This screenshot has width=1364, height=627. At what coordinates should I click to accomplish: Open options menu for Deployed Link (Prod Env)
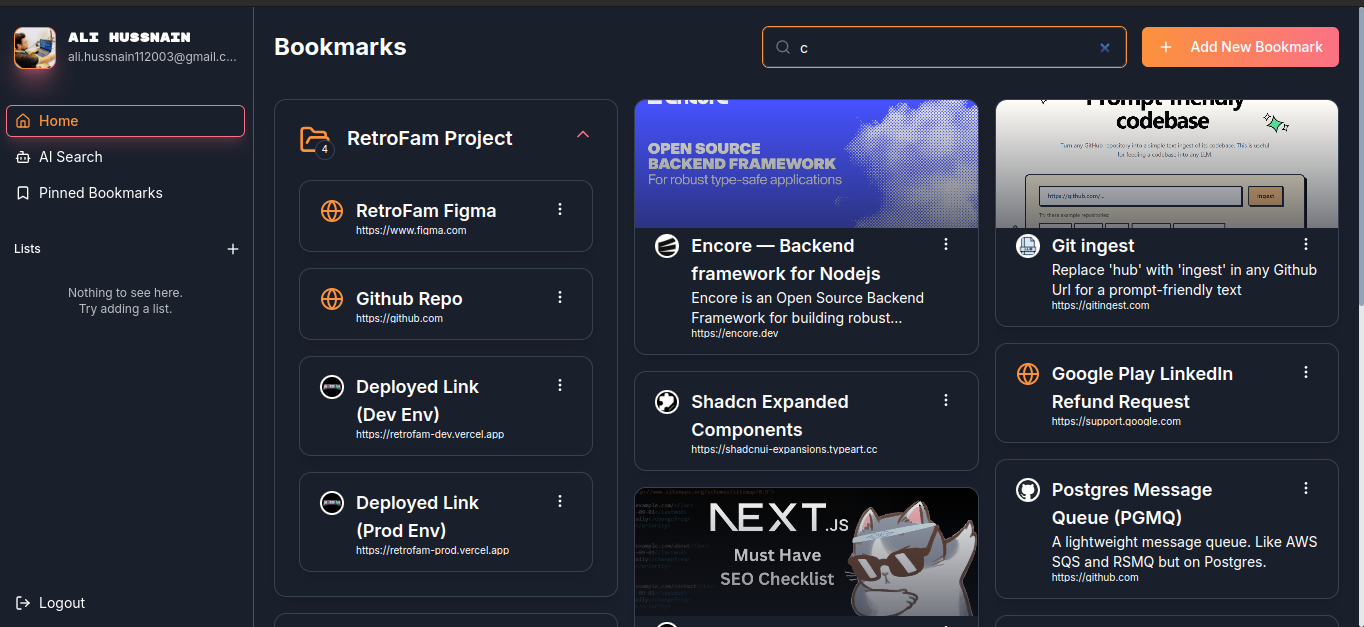point(560,501)
